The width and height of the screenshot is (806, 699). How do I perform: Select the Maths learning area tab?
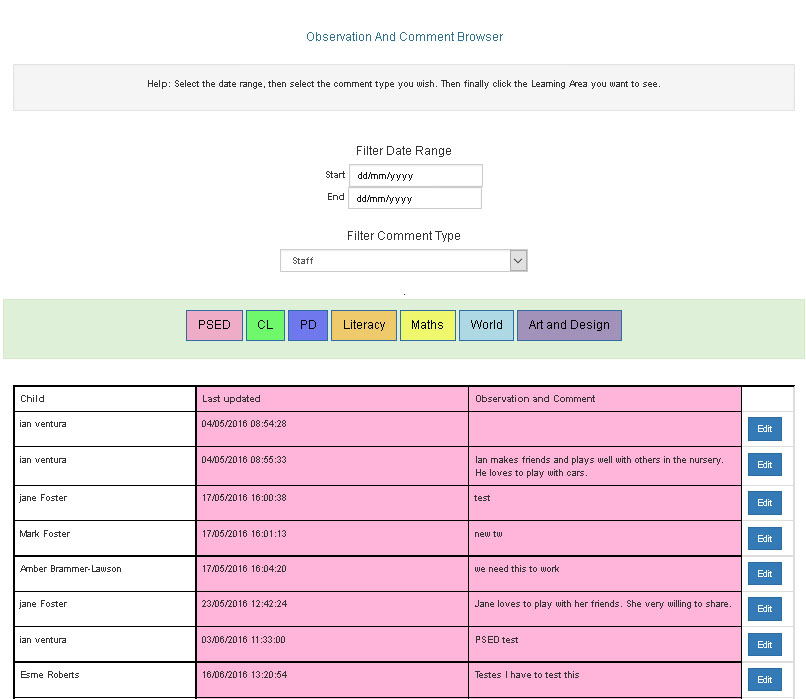pos(428,325)
